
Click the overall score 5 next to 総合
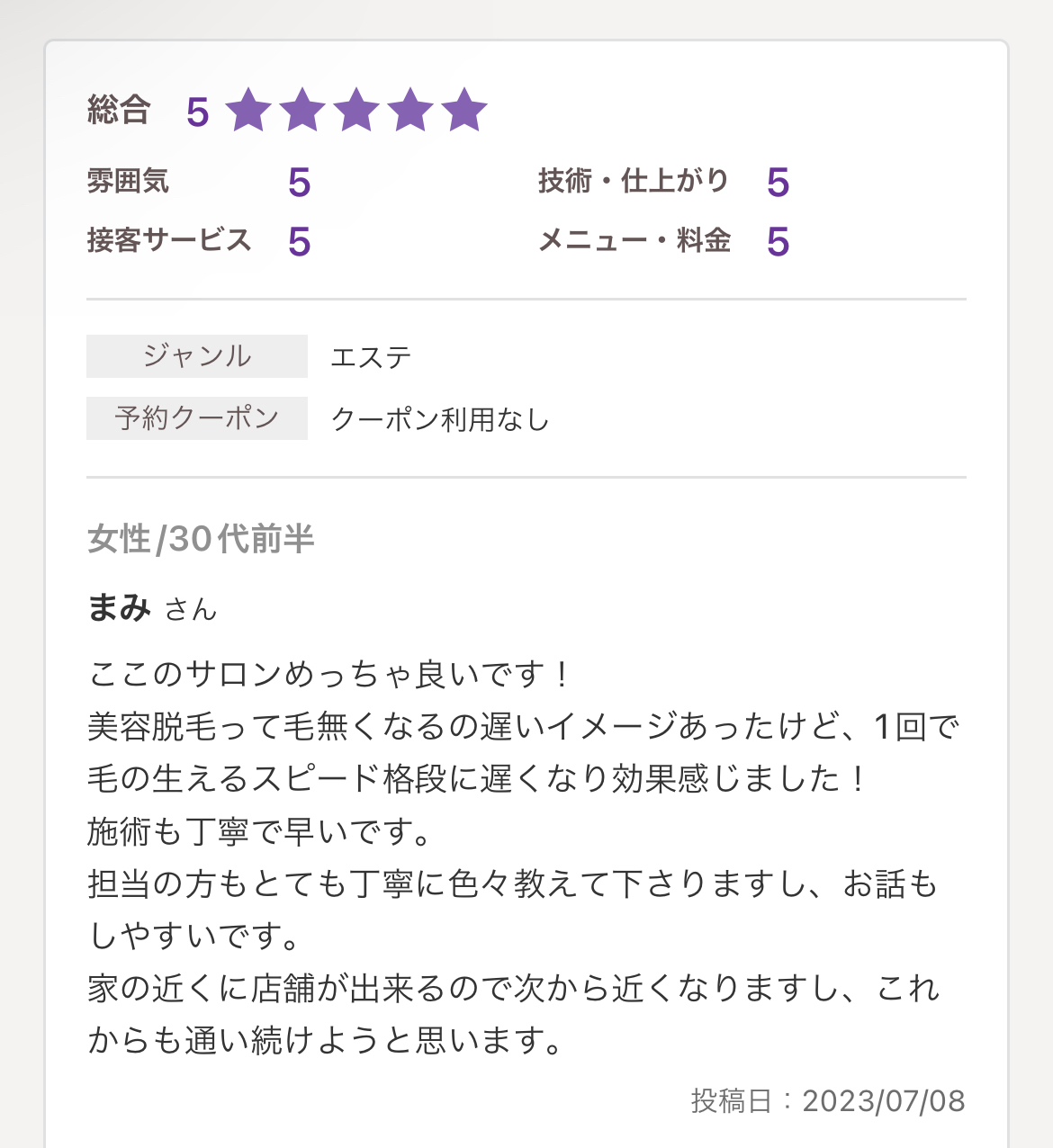(x=198, y=112)
